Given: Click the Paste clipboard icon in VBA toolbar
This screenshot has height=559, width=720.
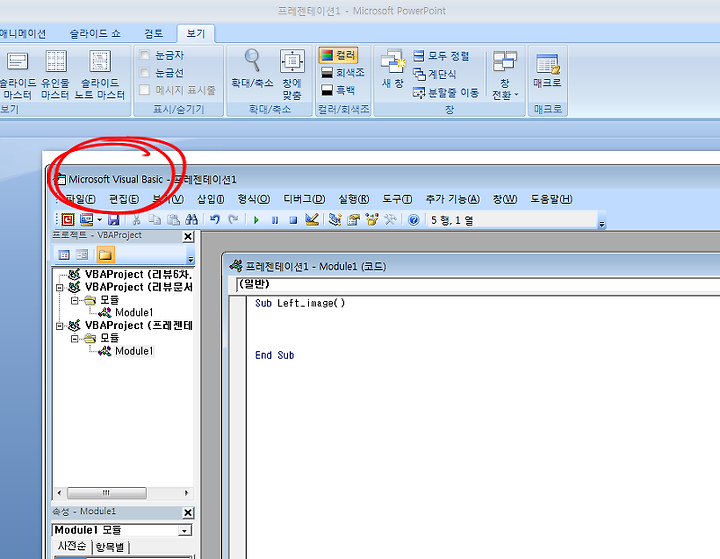Looking at the screenshot, I should point(173,220).
